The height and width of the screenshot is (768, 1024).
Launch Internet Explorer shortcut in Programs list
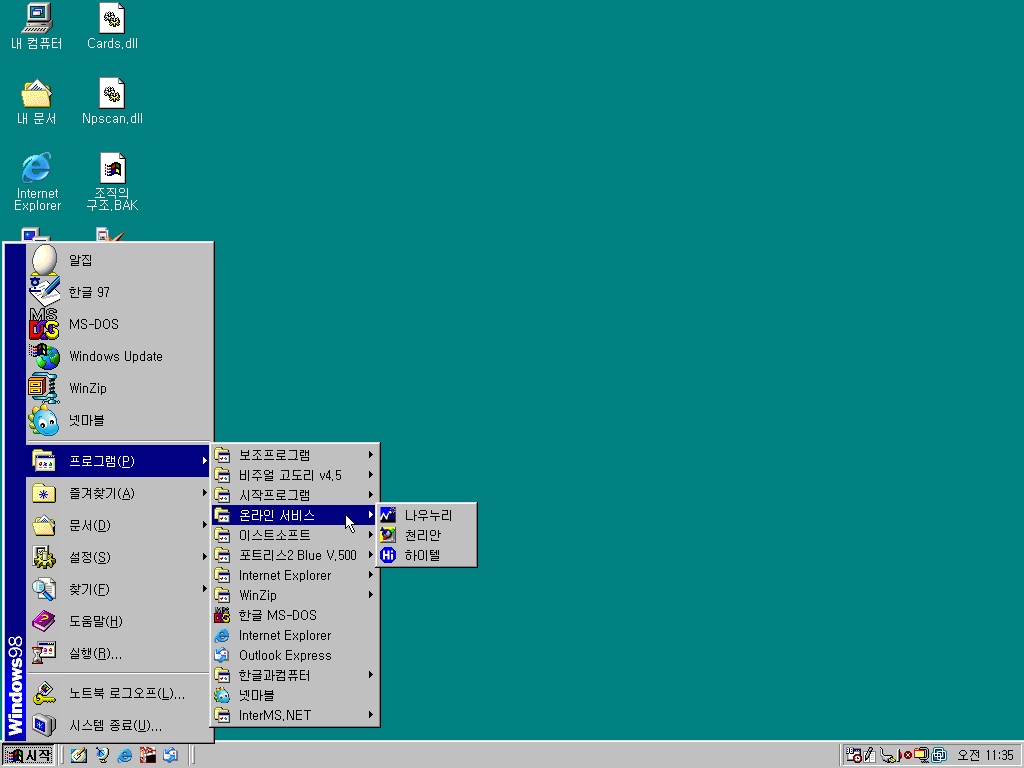pyautogui.click(x=295, y=635)
